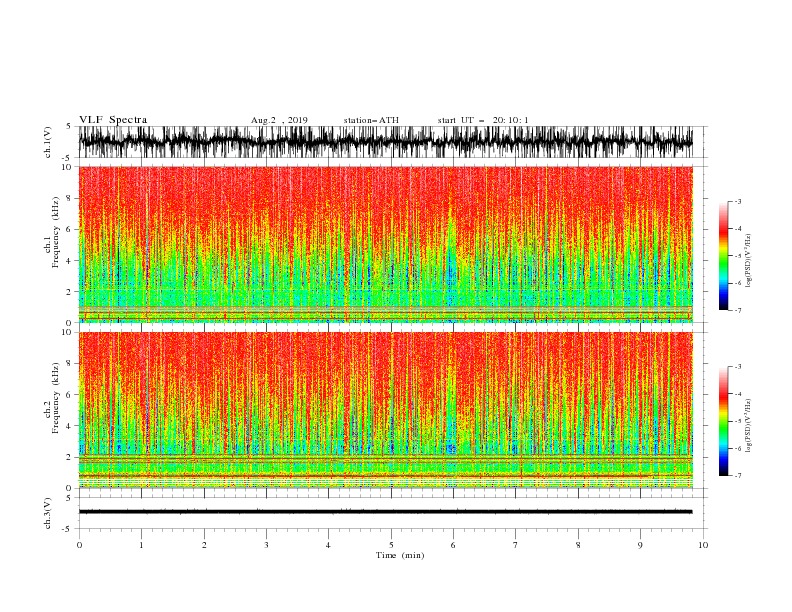Click the "ch.1(V)" axis label
The width and height of the screenshot is (792, 612).
click(x=48, y=142)
